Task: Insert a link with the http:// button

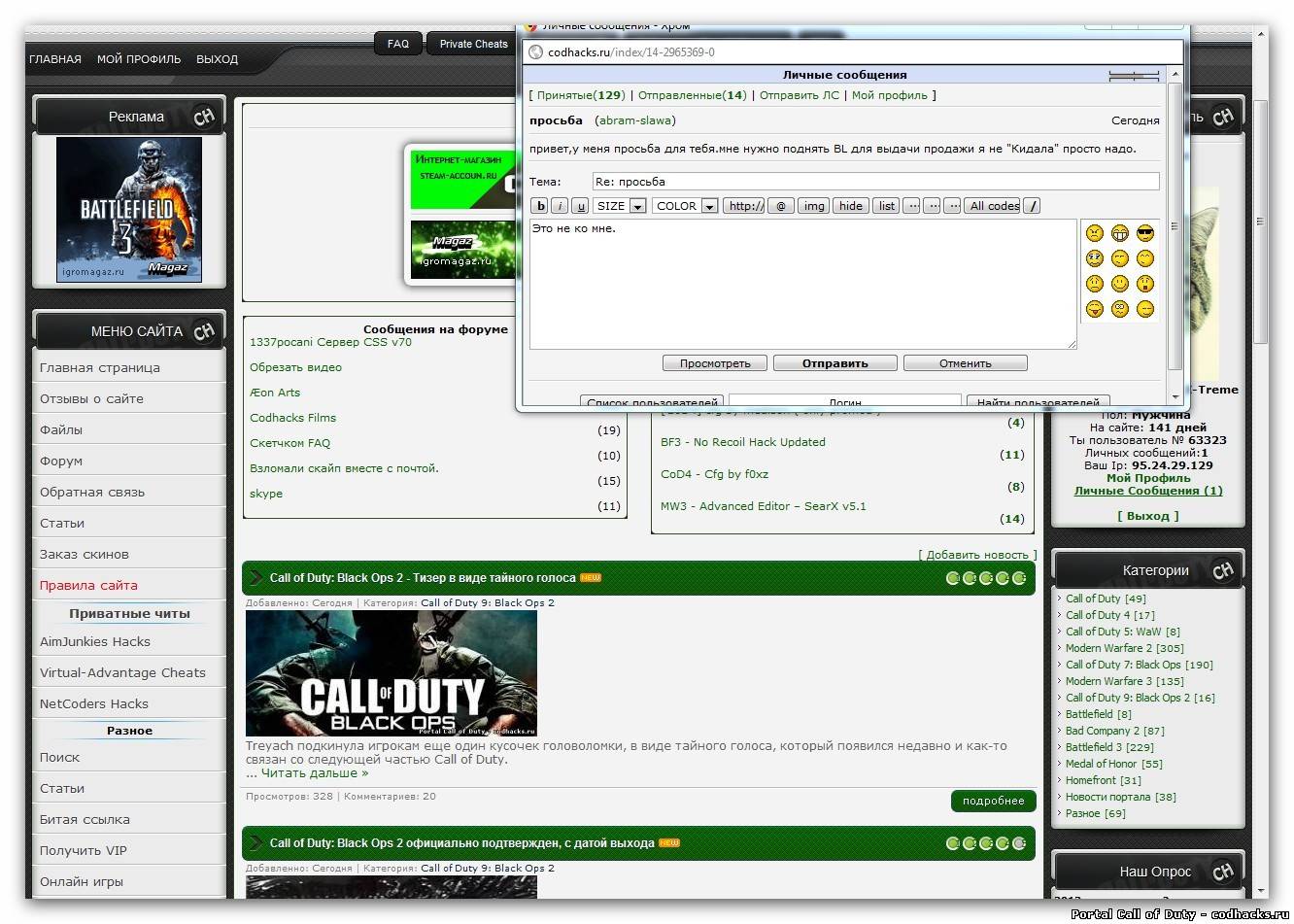Action: click(x=746, y=206)
